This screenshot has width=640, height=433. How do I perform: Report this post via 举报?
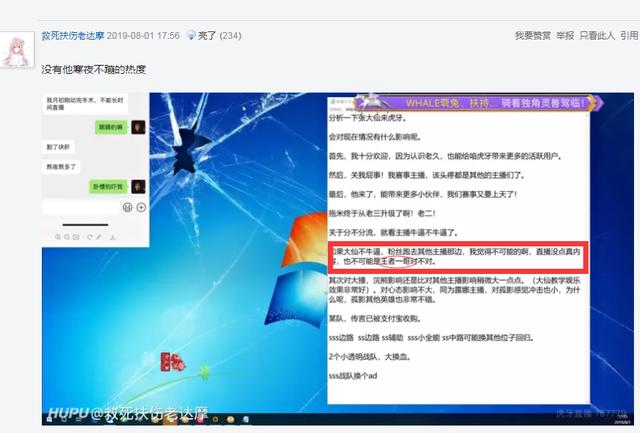coord(565,36)
